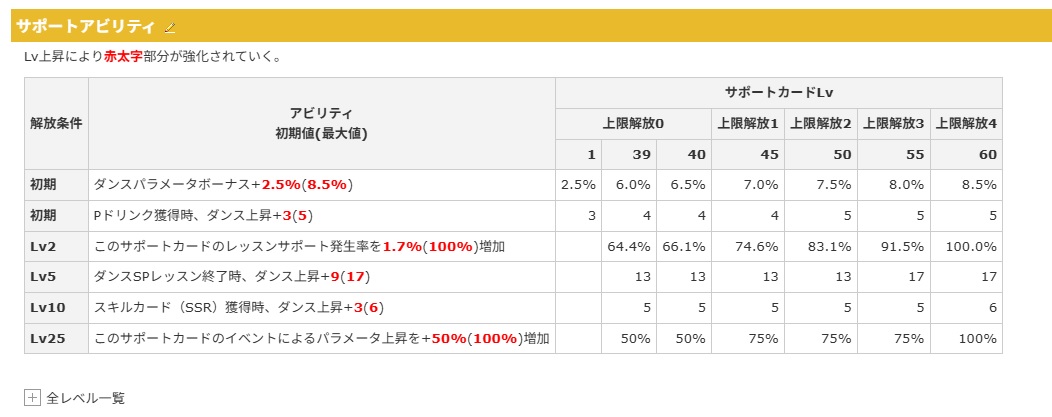Click the 100.0% cell under level 60
Screen dimensions: 1052x417
971,246
